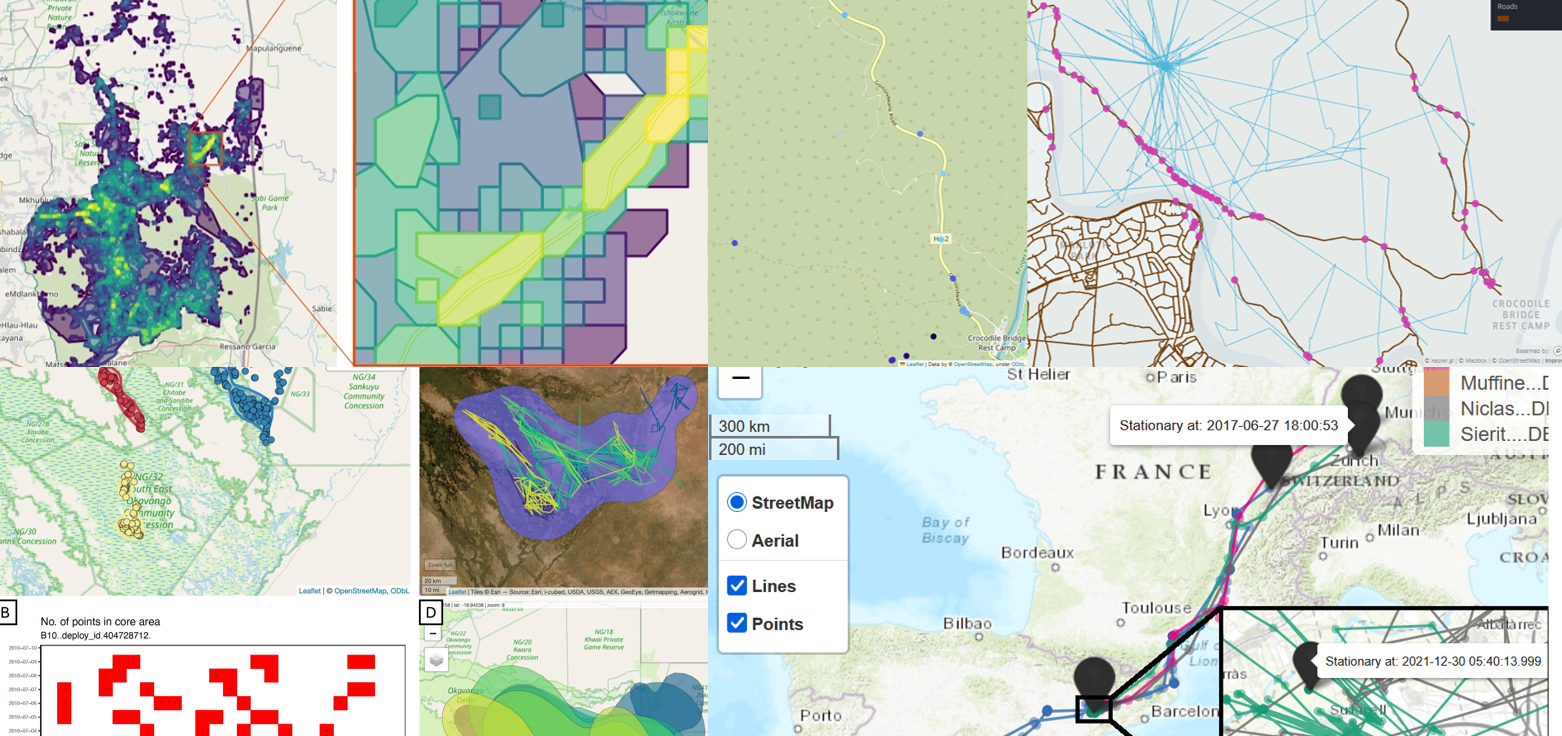Open the Leaflet link on the satellite trajectory map
The width and height of the screenshot is (1562, 736).
(x=455, y=591)
